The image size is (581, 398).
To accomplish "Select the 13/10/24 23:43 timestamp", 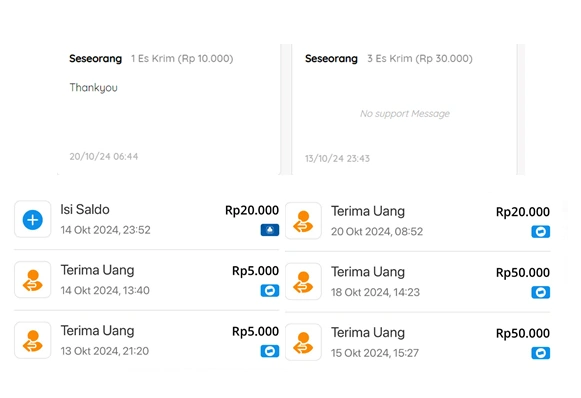I will (x=337, y=159).
